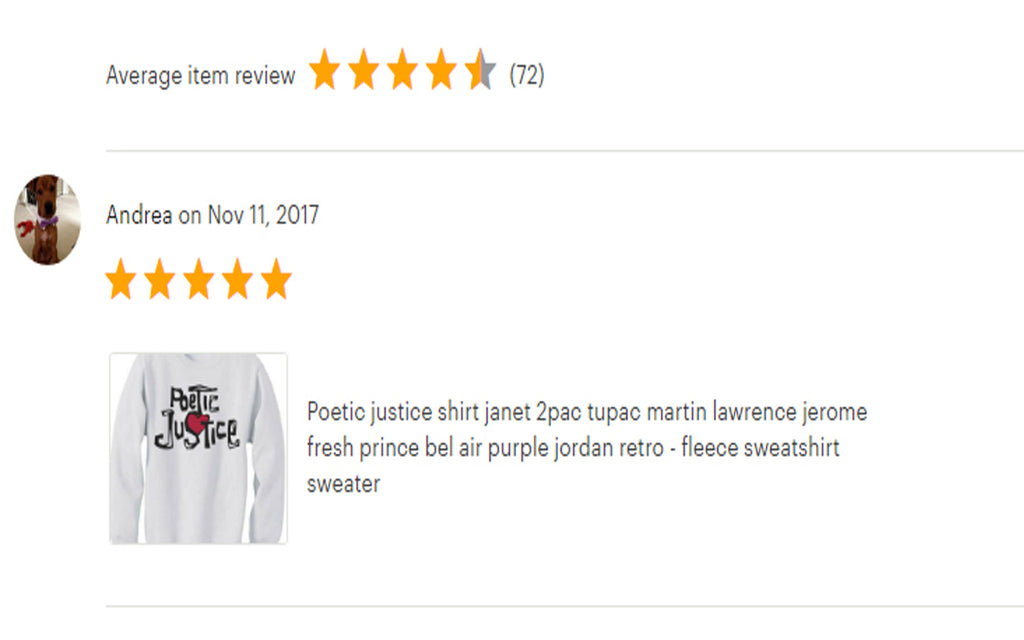Viewport: 1024px width, 640px height.
Task: Click the fourth star of the average rating
Action: pyautogui.click(x=441, y=72)
